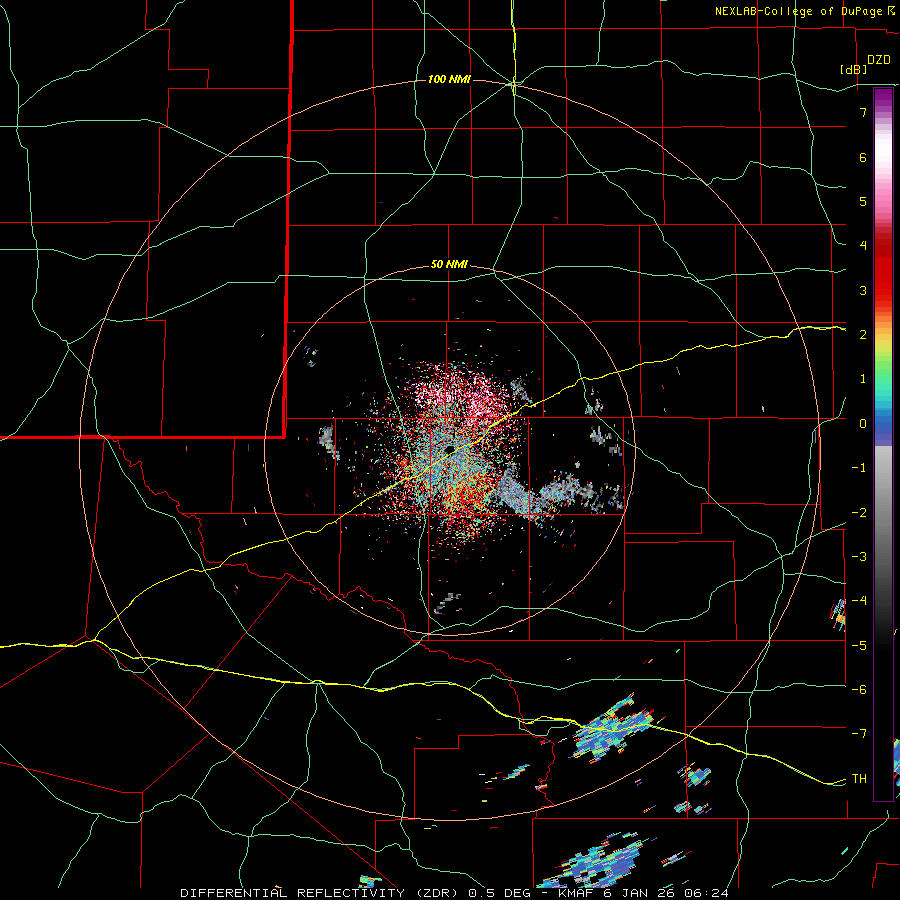Select the 4 dB tick label
This screenshot has width=900, height=900.
[x=863, y=246]
